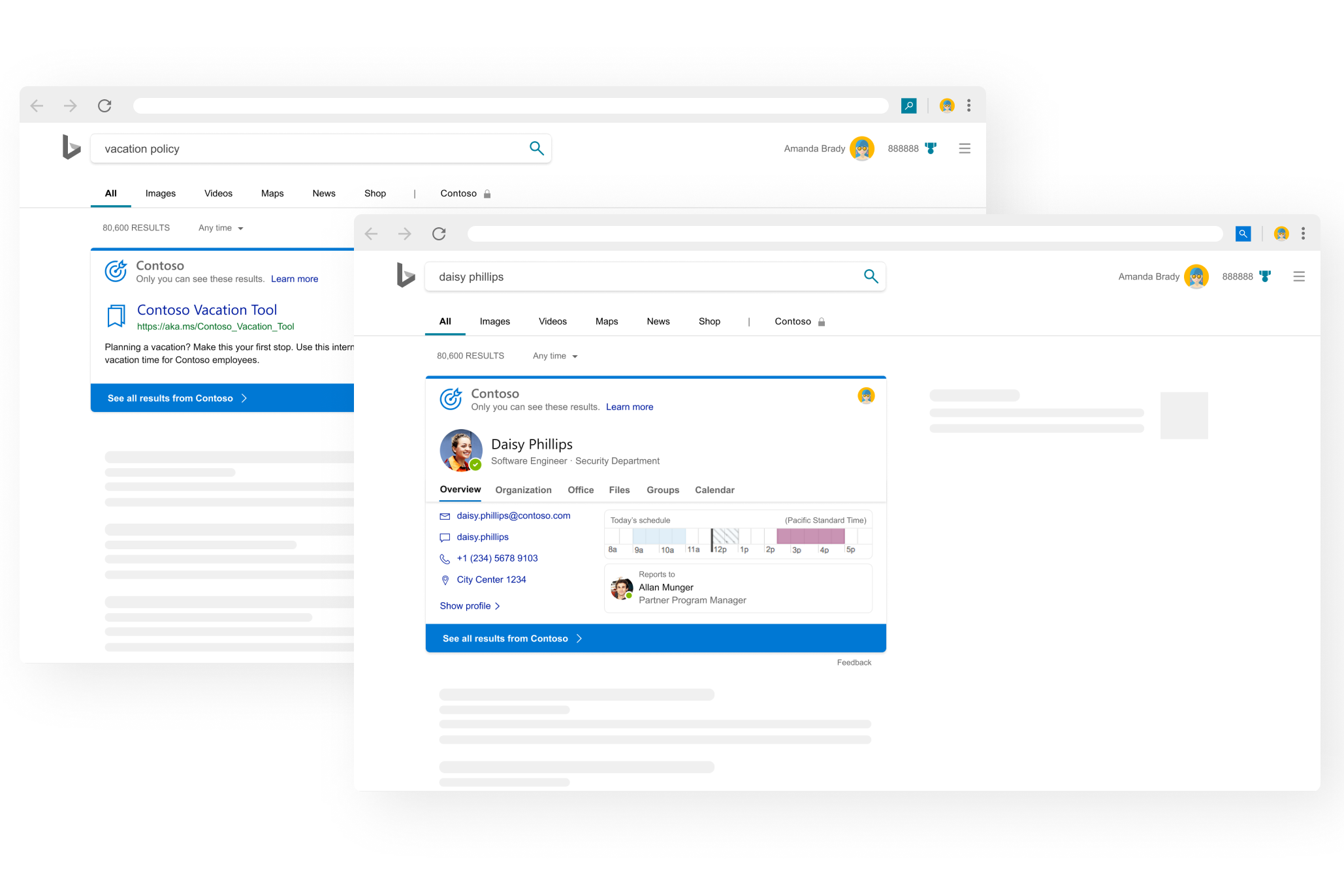The image size is (1344, 896).
Task: Click the bookmark icon next to Contoso Vacation Tool
Action: tap(116, 316)
